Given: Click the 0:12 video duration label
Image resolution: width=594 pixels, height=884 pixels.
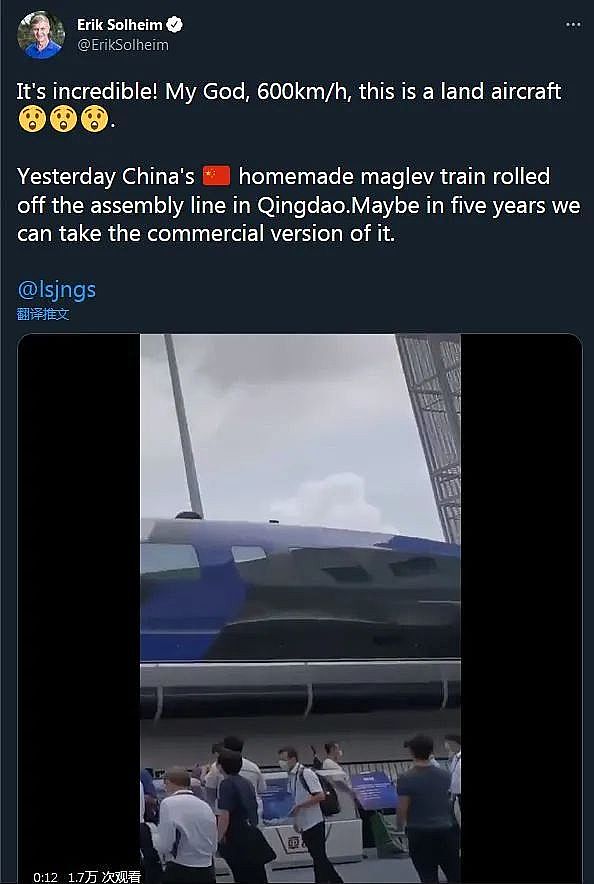Looking at the screenshot, I should pyautogui.click(x=45, y=877).
